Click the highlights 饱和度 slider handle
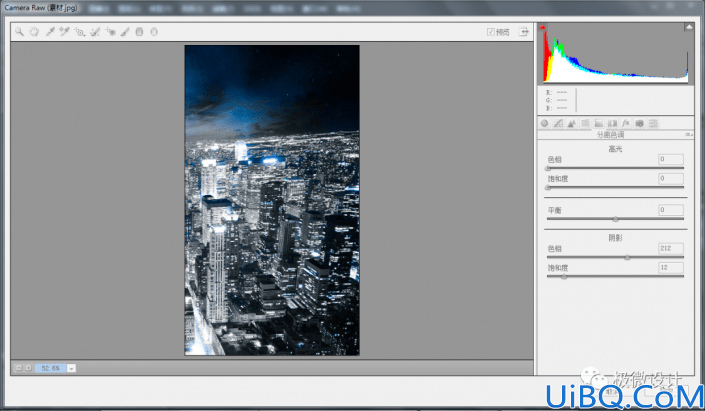Screen dimensions: 705x411 tap(548, 188)
